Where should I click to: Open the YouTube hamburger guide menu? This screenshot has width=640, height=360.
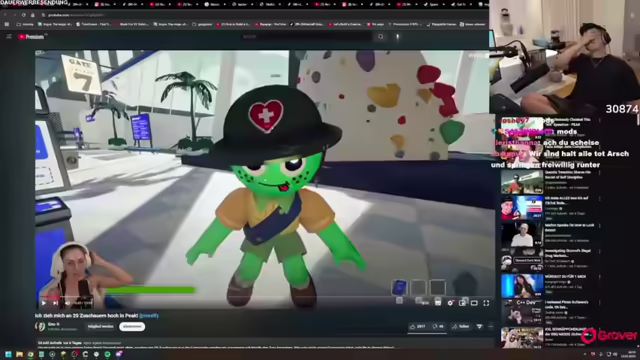(x=9, y=37)
